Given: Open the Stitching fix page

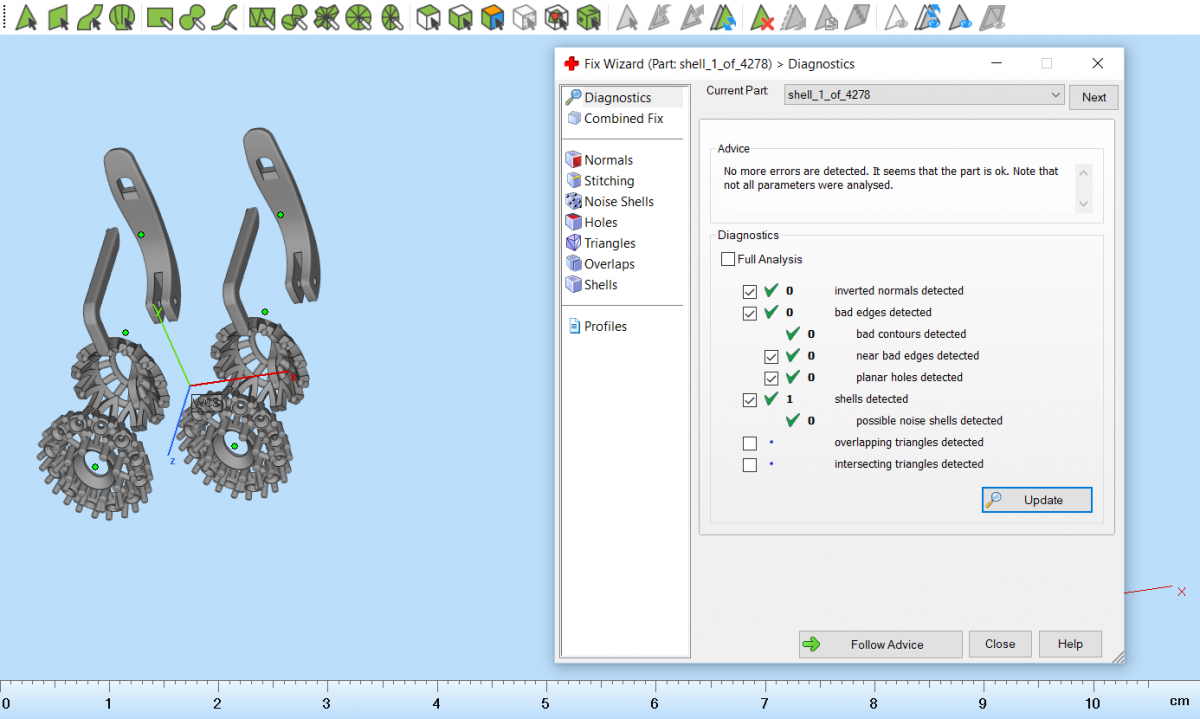Looking at the screenshot, I should pyautogui.click(x=608, y=181).
